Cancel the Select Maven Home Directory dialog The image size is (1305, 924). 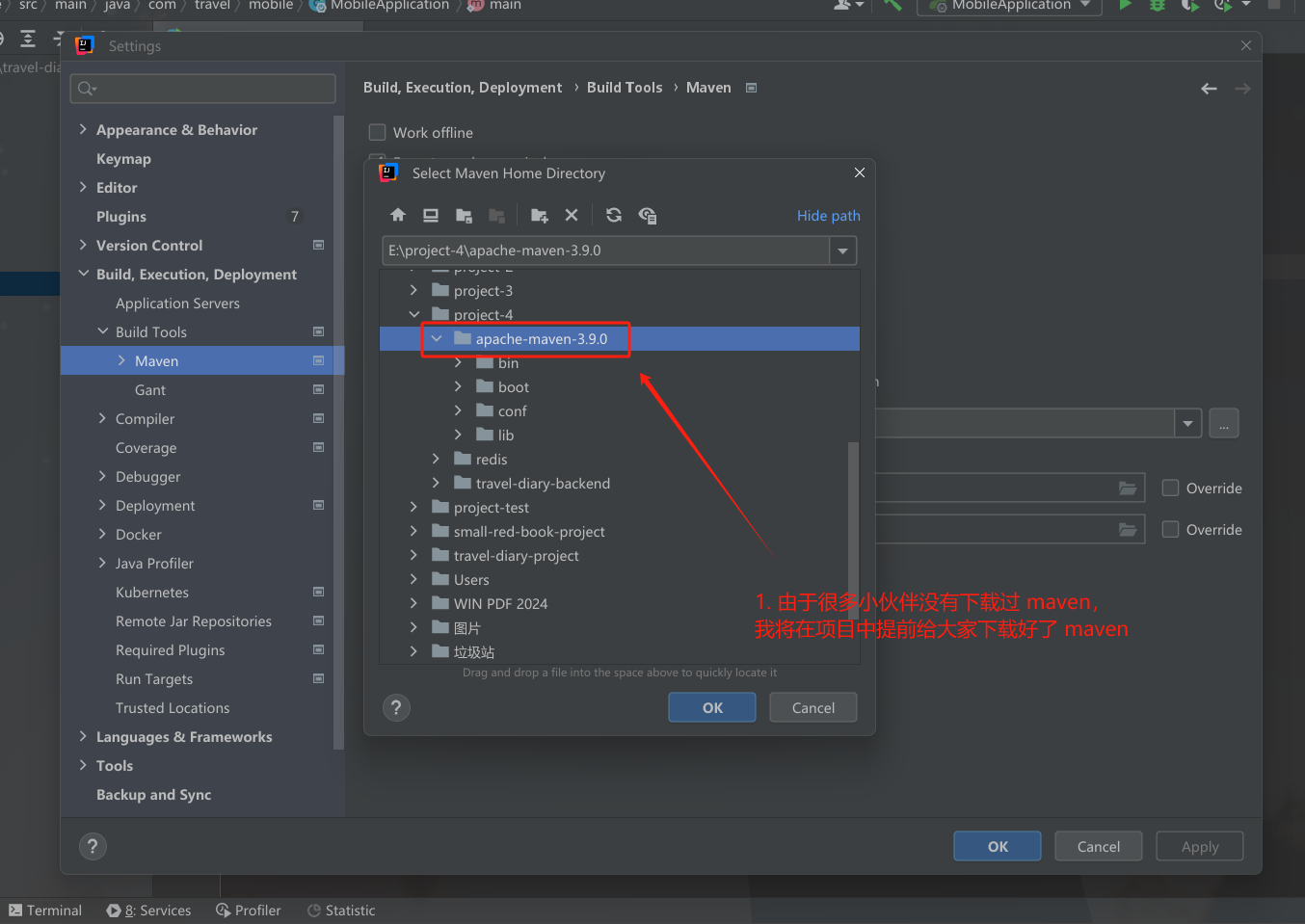pos(813,707)
